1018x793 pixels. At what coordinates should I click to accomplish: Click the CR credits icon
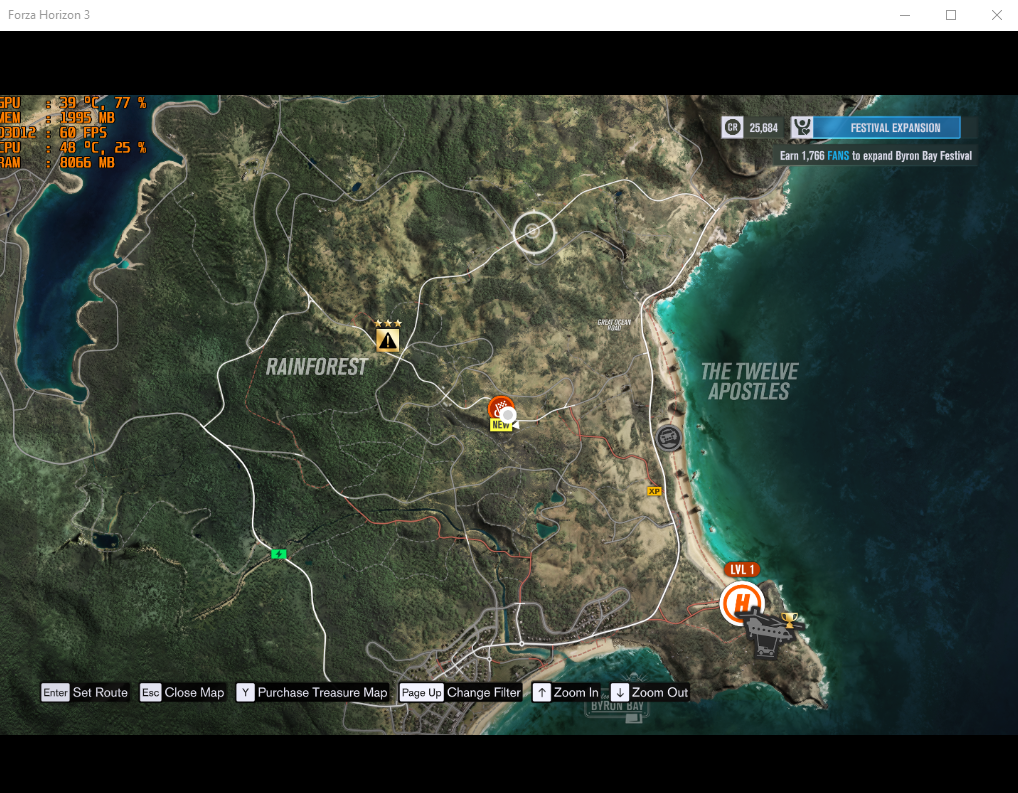pos(732,128)
